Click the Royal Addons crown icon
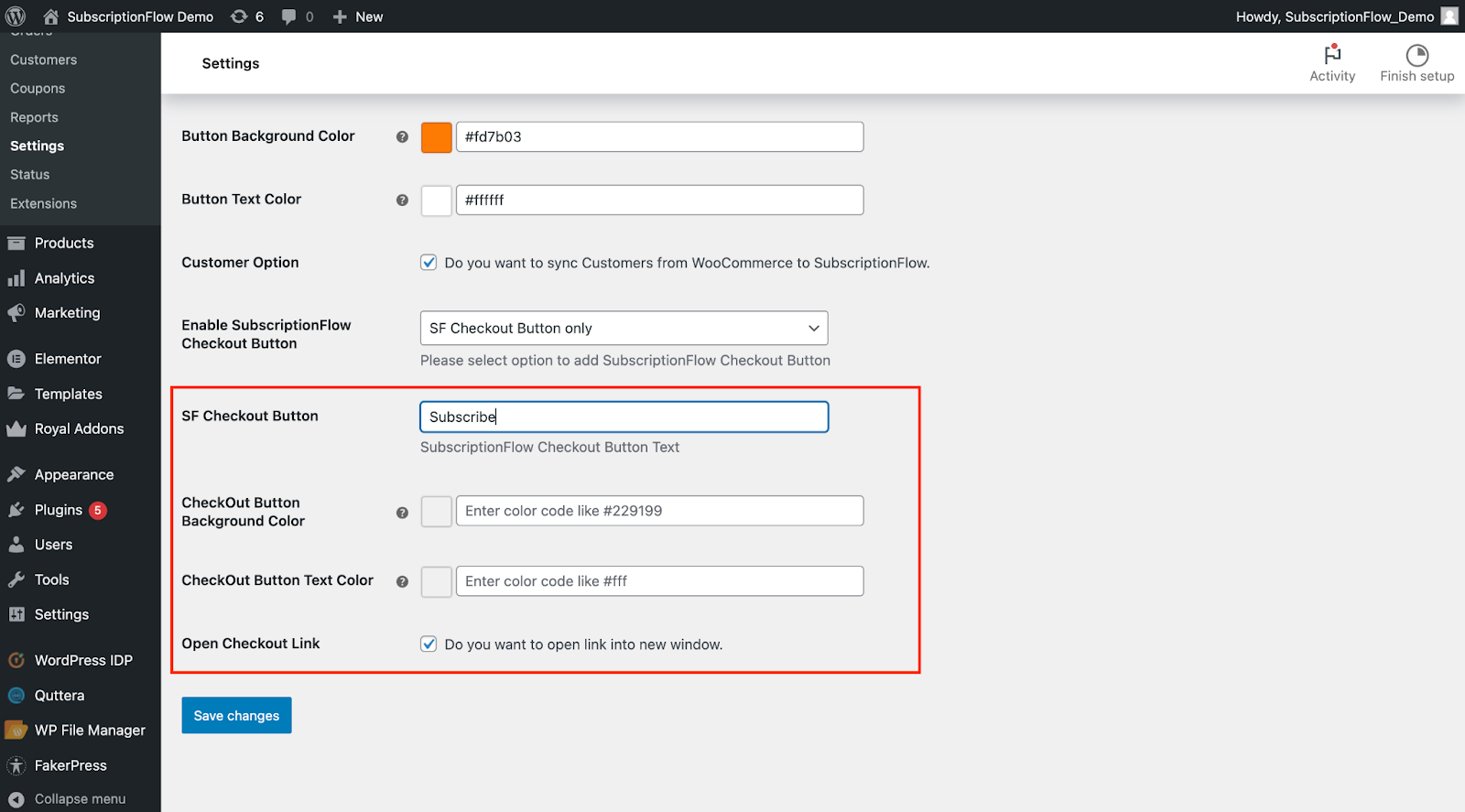Viewport: 1465px width, 812px height. coord(16,428)
